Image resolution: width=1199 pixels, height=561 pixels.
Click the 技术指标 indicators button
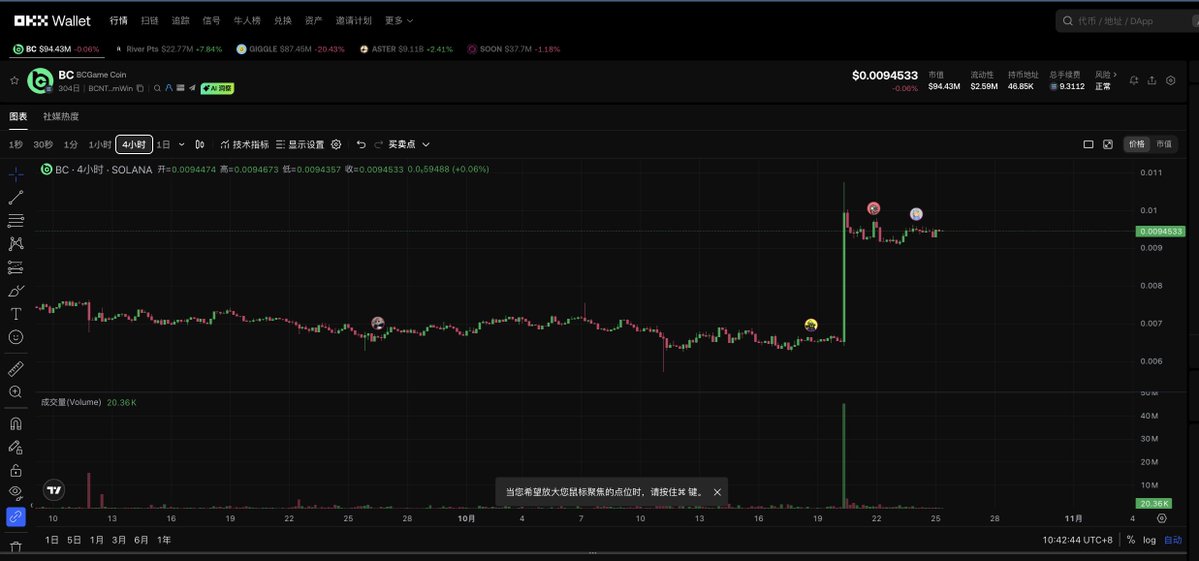[244, 144]
